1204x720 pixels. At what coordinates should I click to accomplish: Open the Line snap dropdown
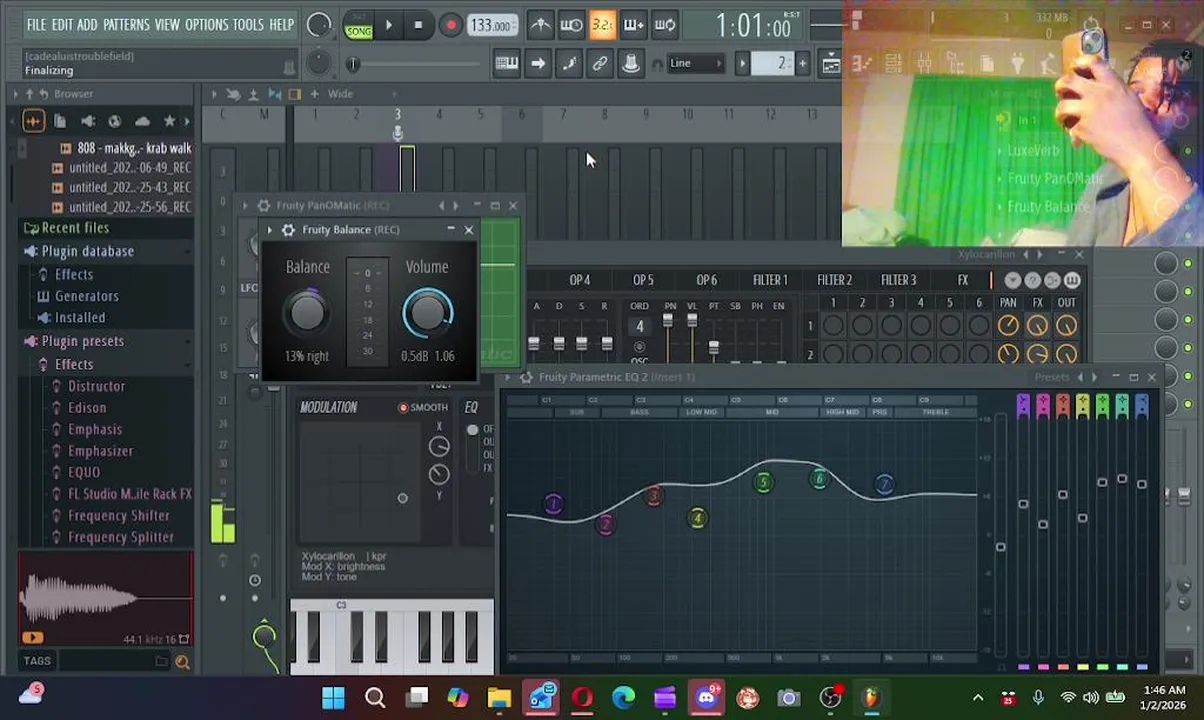(695, 64)
